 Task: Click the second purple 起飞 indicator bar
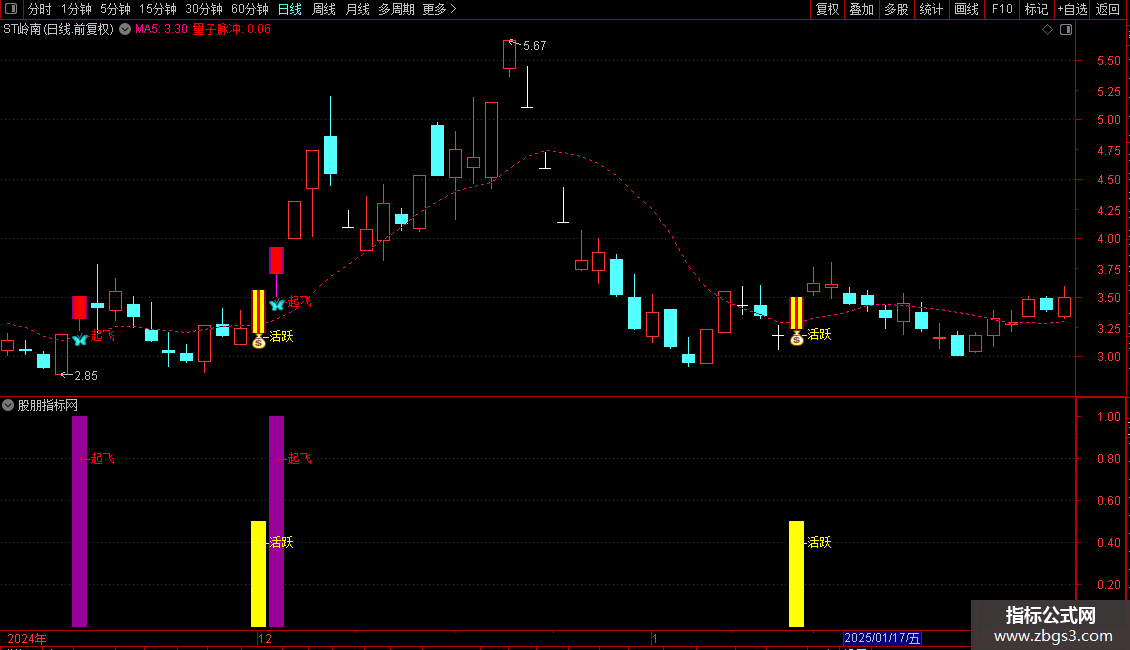point(276,521)
